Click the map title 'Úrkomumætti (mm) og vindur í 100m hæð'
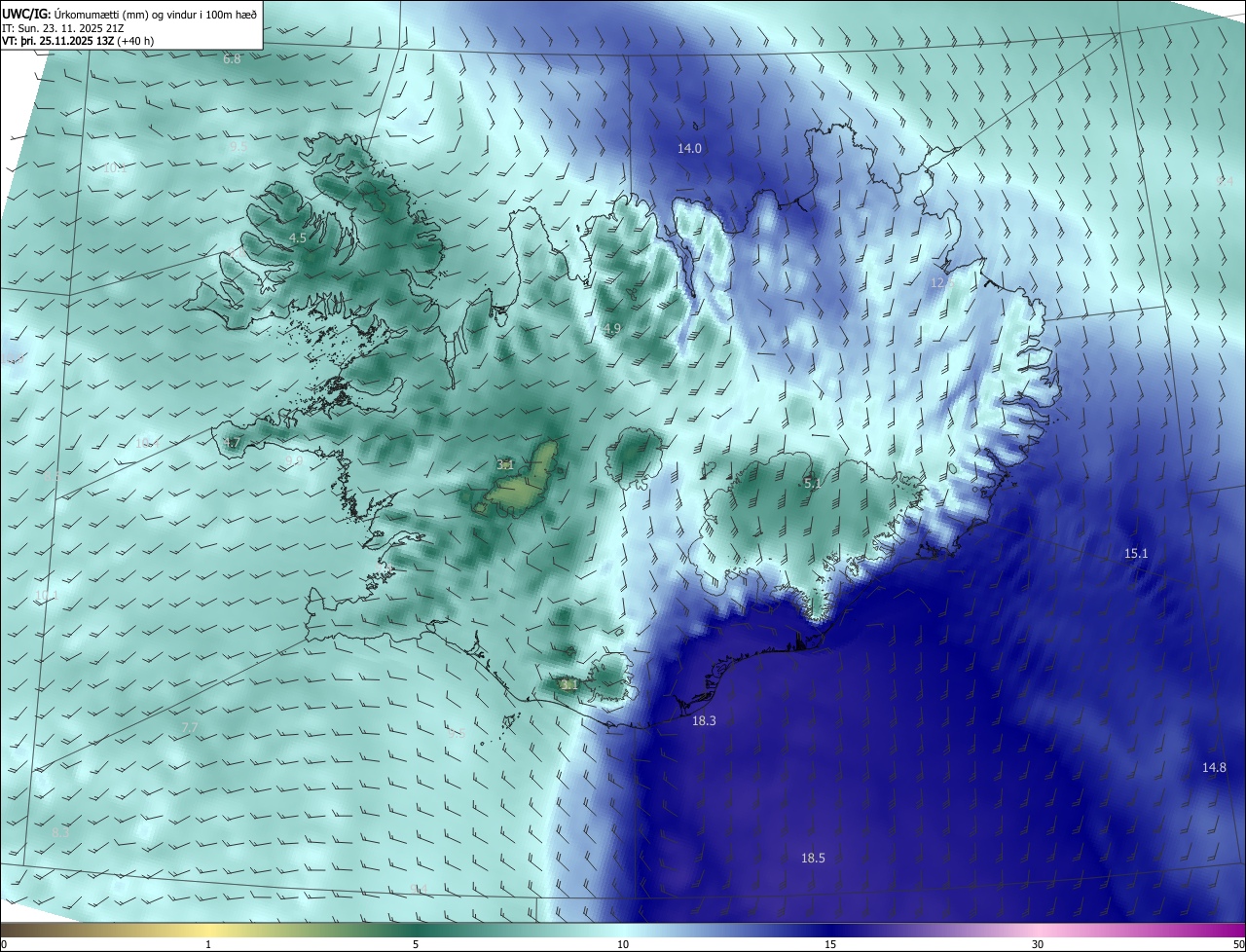The height and width of the screenshot is (952, 1246). tap(158, 15)
